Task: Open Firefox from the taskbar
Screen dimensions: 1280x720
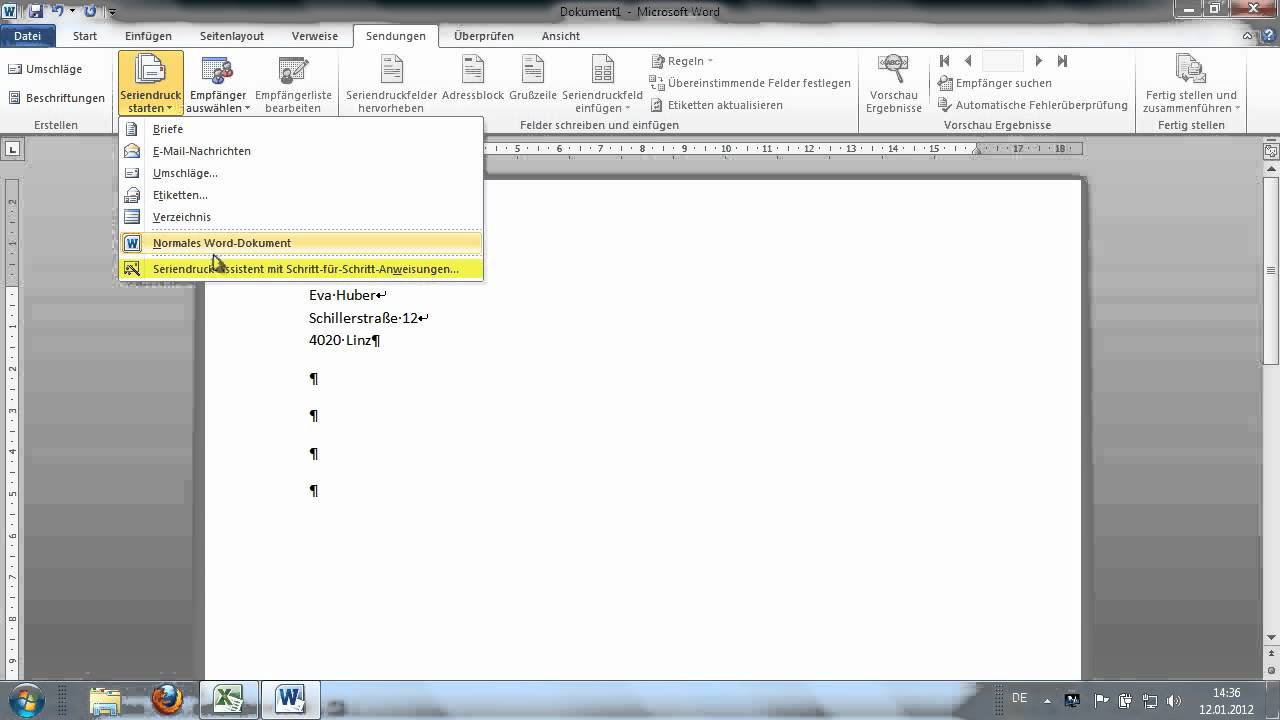Action: click(x=167, y=699)
